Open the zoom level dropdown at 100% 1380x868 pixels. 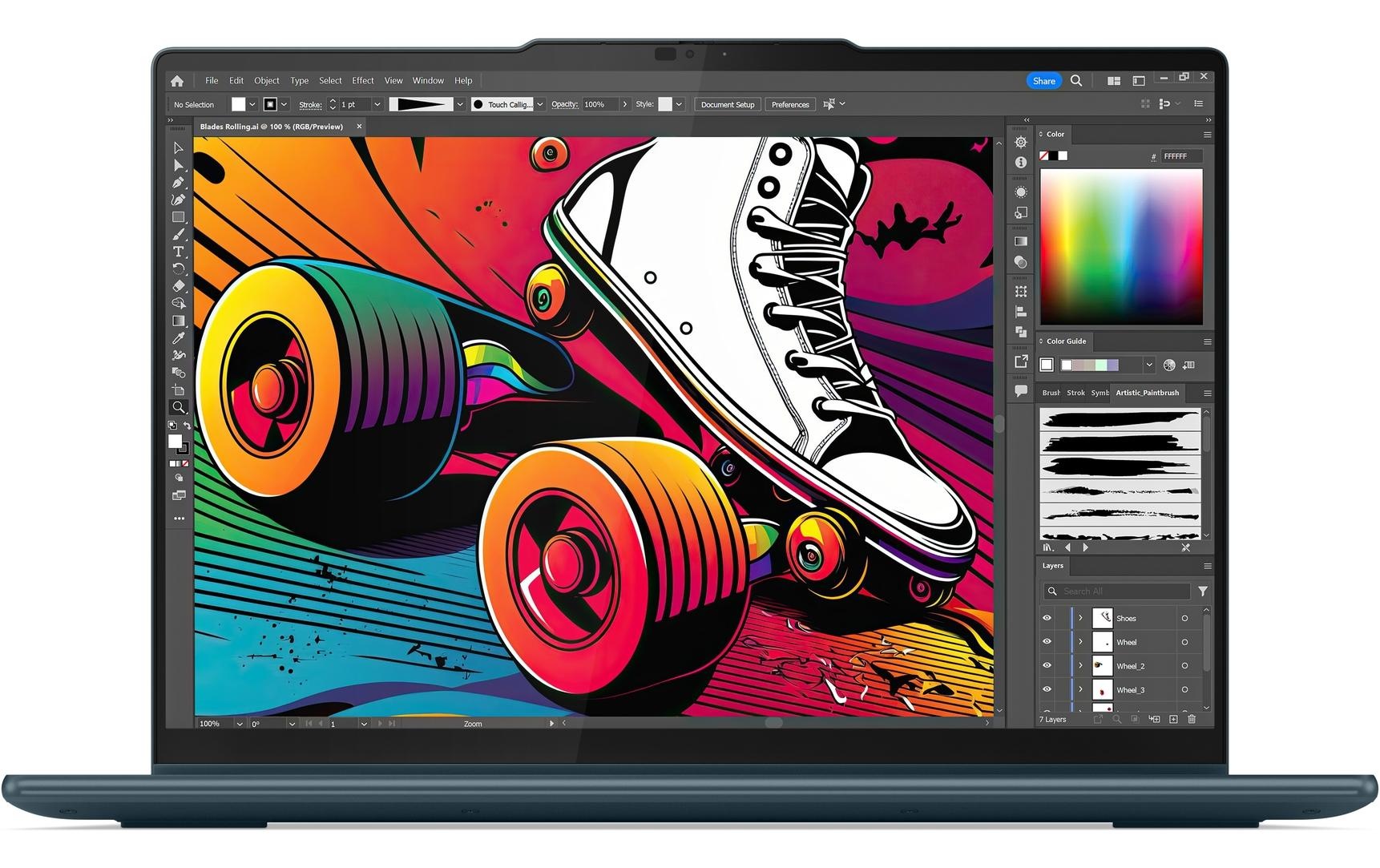239,724
